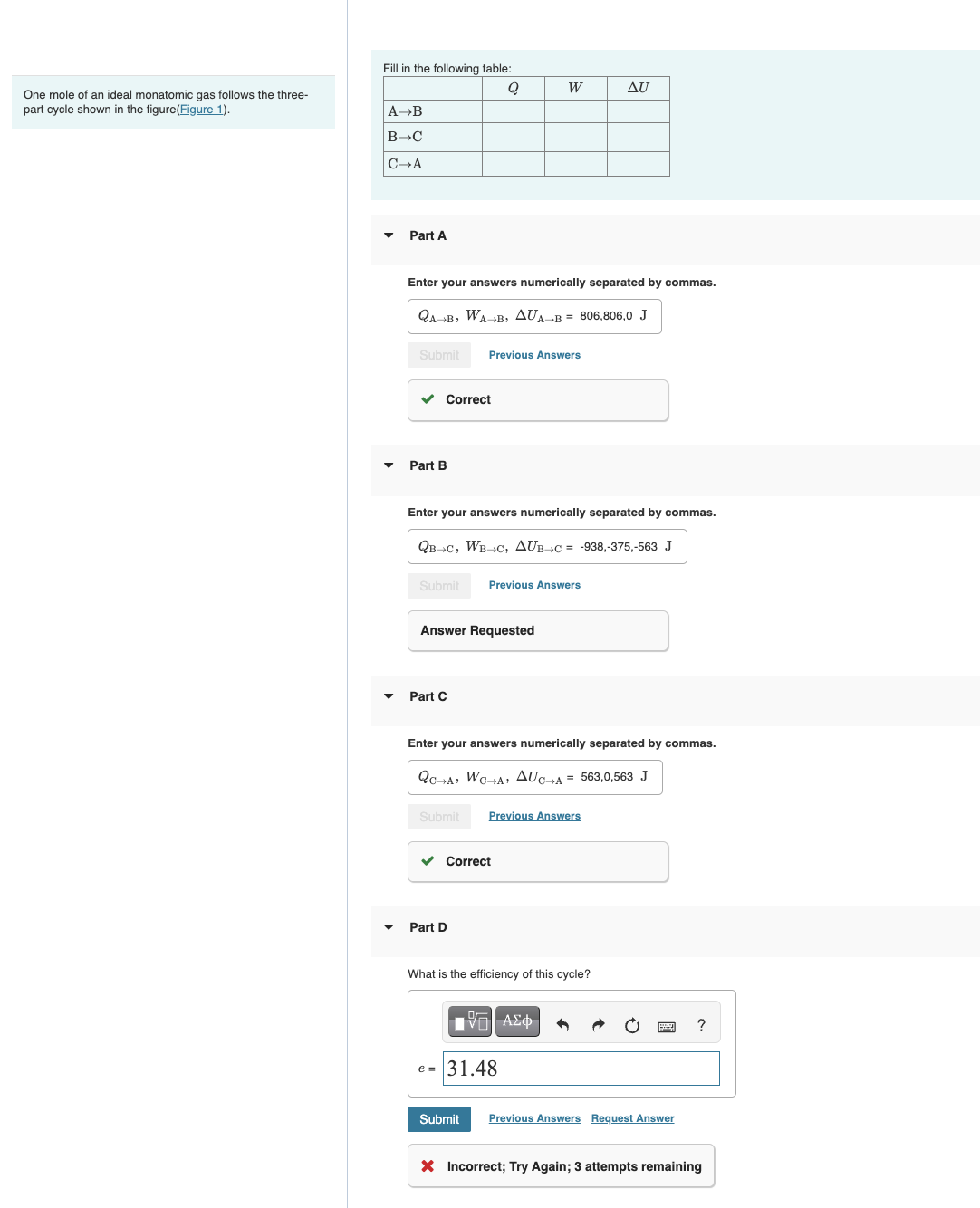Click the Q cell in the A→B row
The width and height of the screenshot is (980, 1208).
[x=514, y=110]
